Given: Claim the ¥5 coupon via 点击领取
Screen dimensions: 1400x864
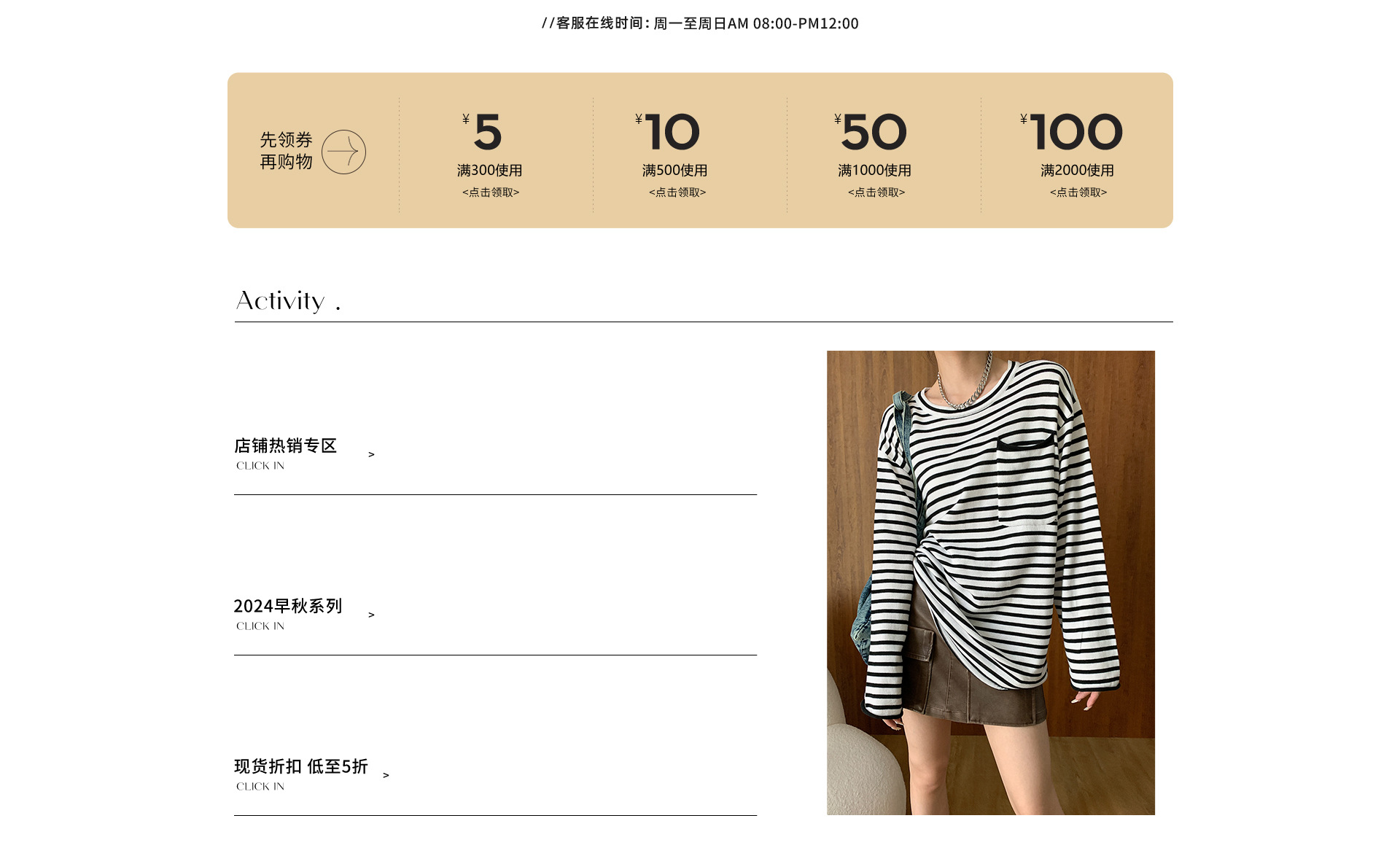Looking at the screenshot, I should point(491,192).
